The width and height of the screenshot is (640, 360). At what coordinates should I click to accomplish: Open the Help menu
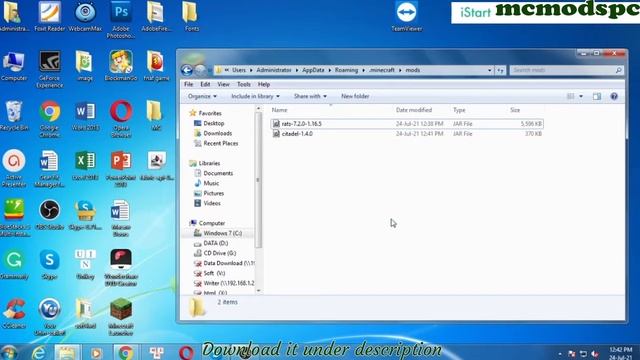[264, 84]
